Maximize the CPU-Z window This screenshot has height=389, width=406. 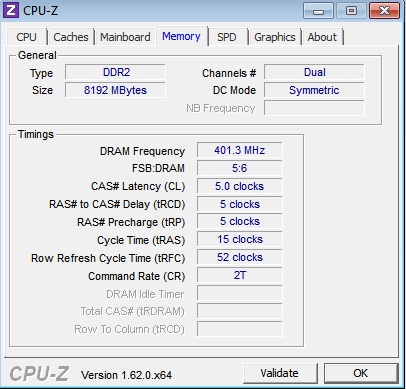click(x=351, y=11)
